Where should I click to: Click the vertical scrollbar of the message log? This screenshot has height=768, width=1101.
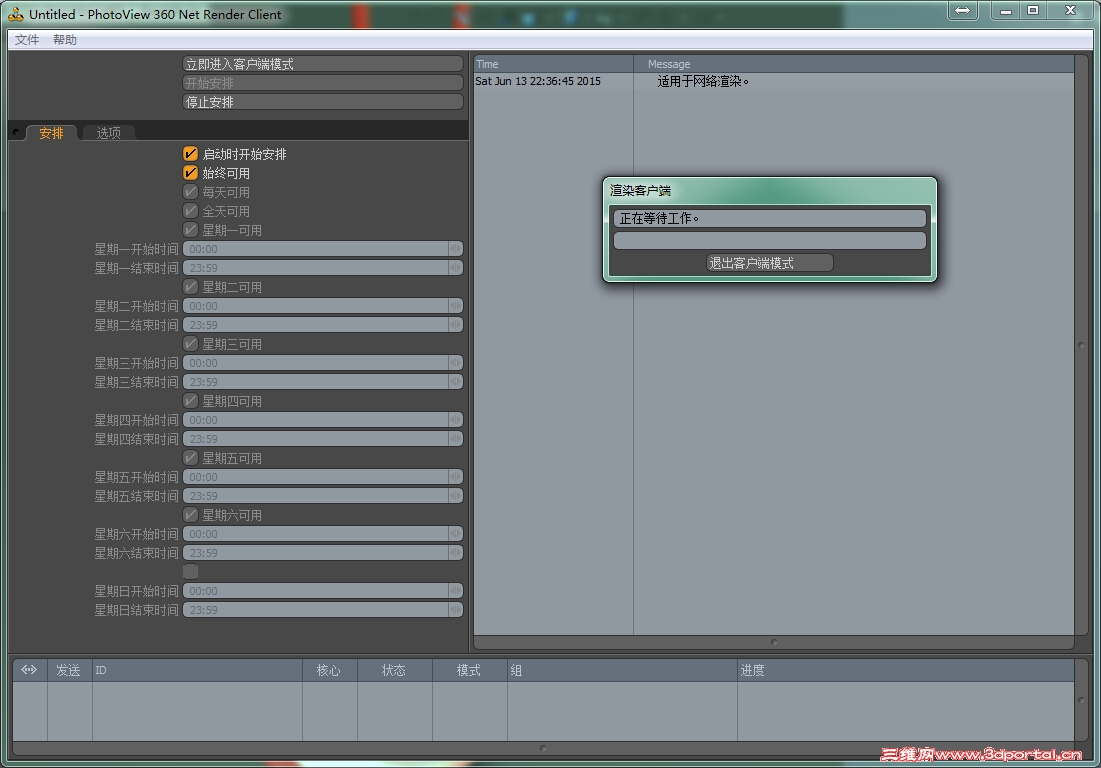point(1081,345)
